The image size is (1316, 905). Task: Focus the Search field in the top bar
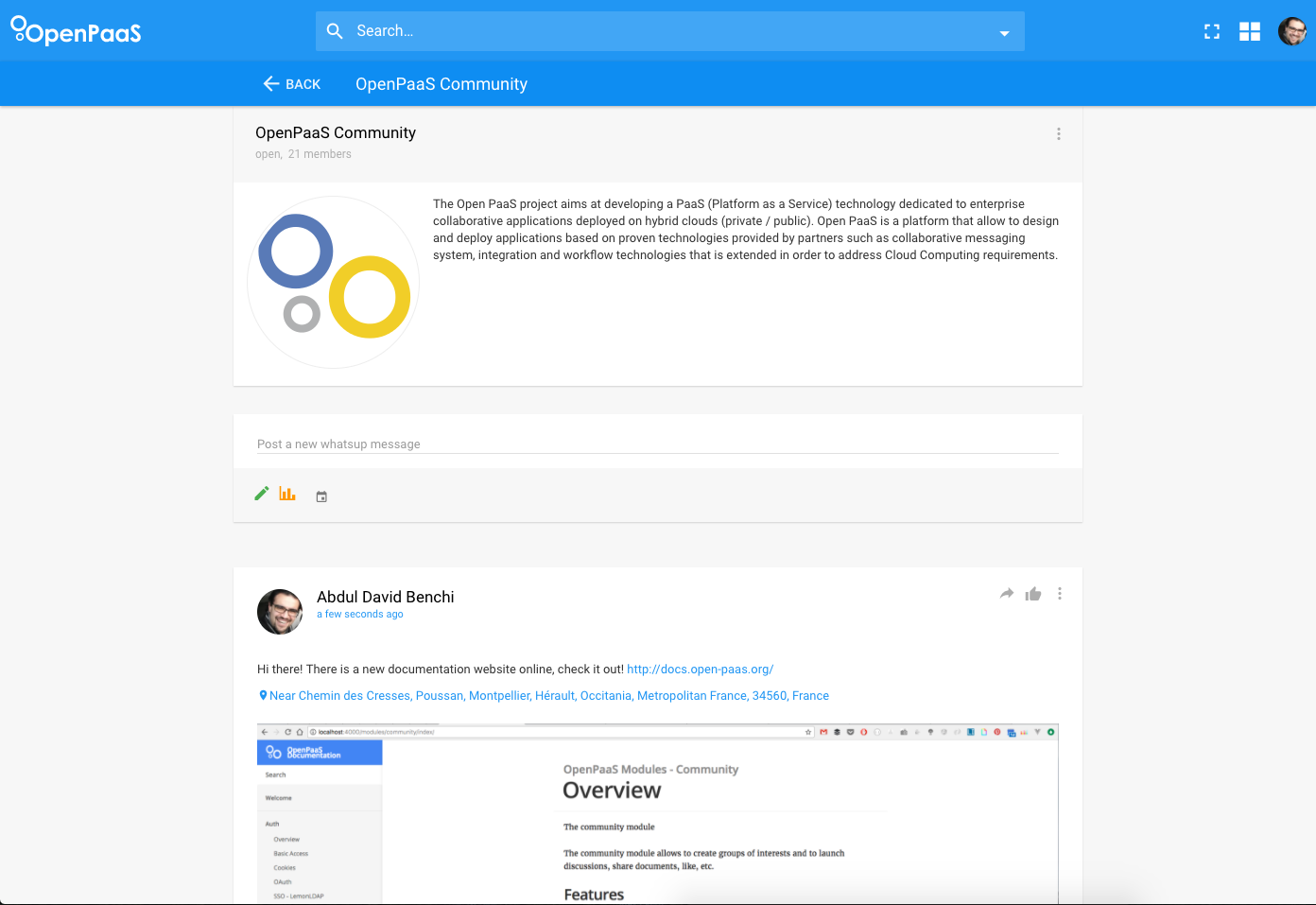pos(669,31)
